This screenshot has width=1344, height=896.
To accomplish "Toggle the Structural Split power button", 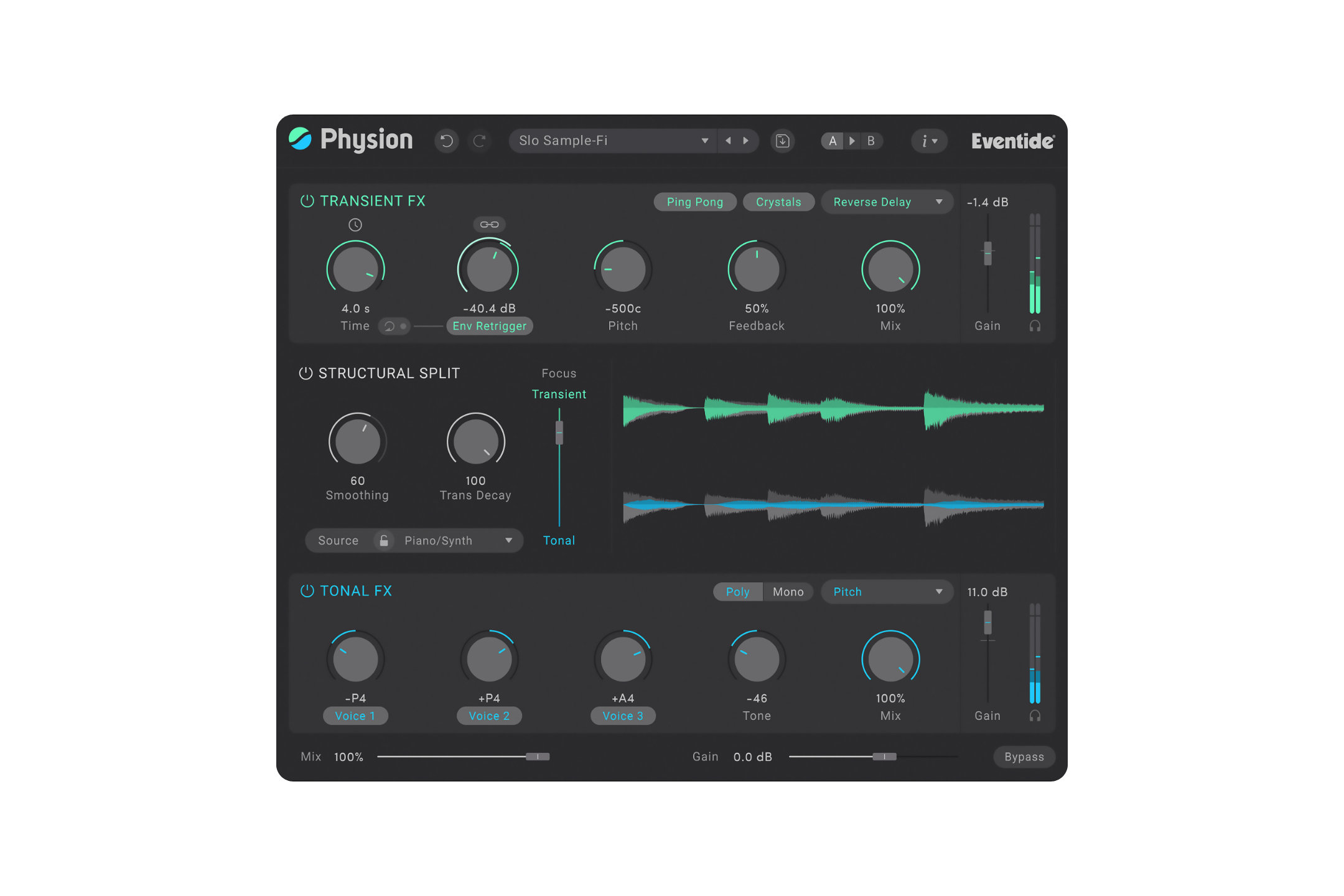I will (x=306, y=373).
